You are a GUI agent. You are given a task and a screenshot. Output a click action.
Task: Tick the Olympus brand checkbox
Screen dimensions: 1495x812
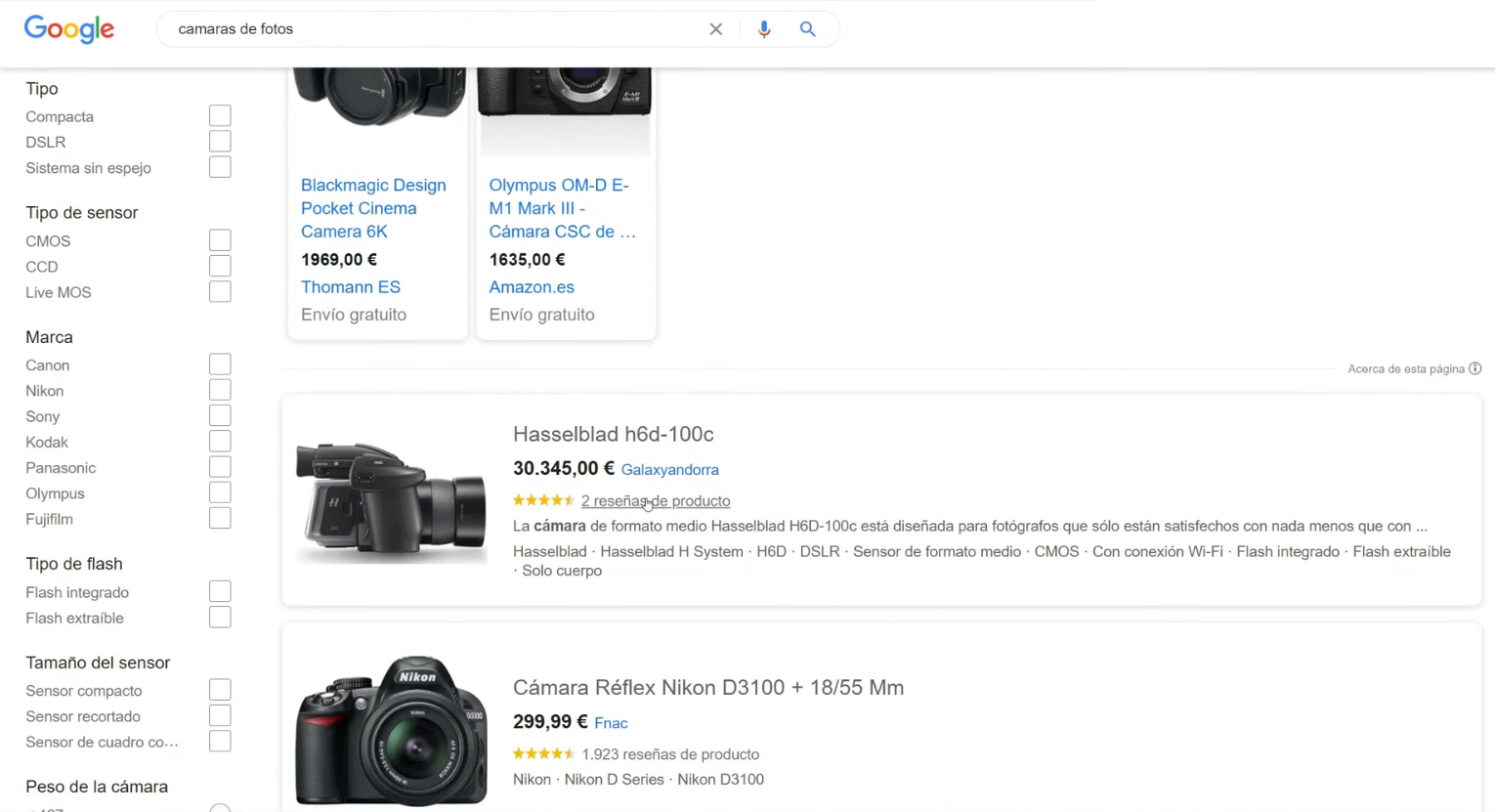(220, 492)
